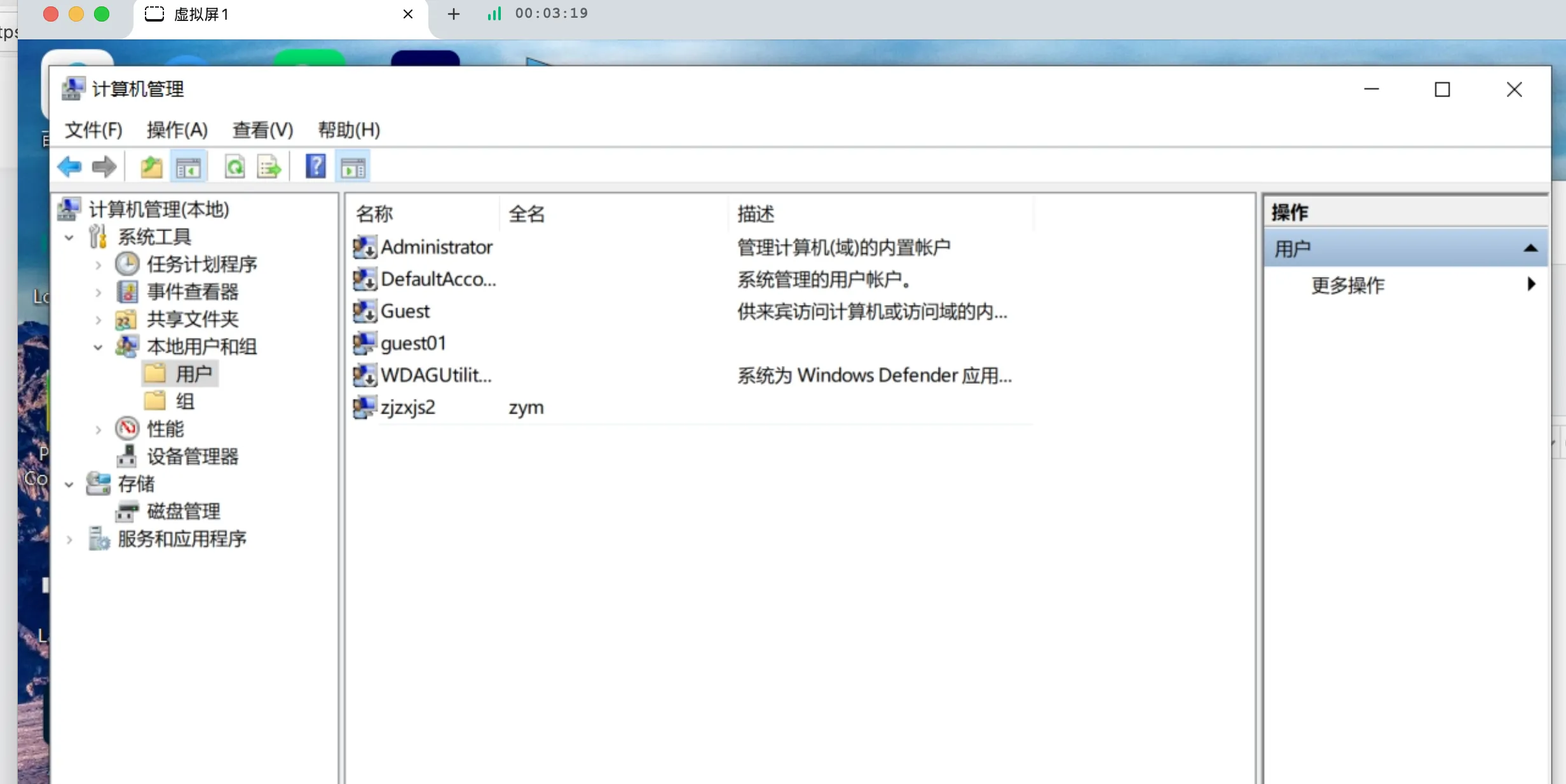Click the Export List icon
Image resolution: width=1566 pixels, height=784 pixels.
pos(268,166)
